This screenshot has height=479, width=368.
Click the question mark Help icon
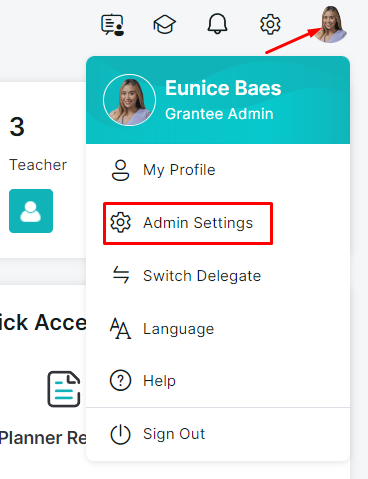[120, 380]
